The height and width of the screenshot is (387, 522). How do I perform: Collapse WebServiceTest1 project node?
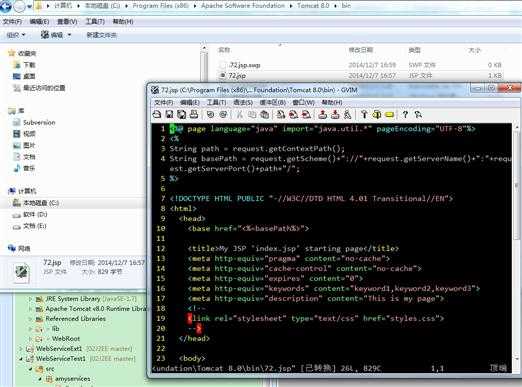coord(21,359)
